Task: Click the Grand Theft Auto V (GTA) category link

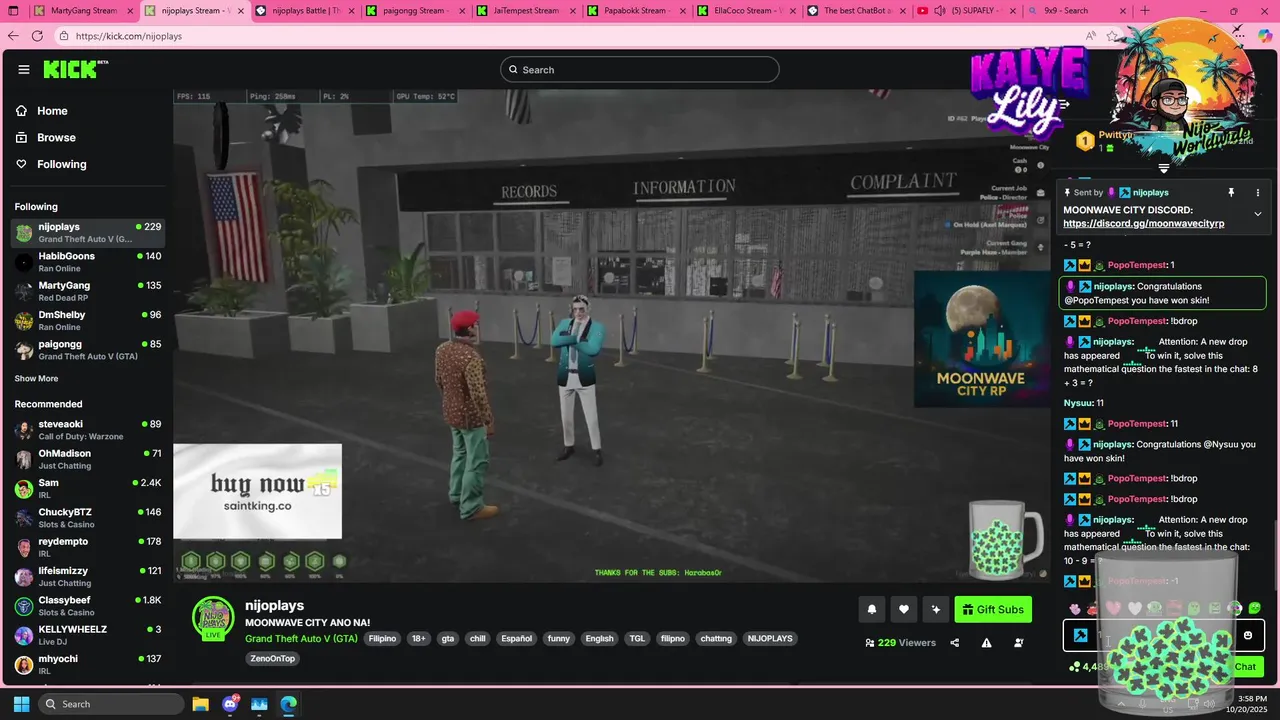Action: pyautogui.click(x=301, y=638)
